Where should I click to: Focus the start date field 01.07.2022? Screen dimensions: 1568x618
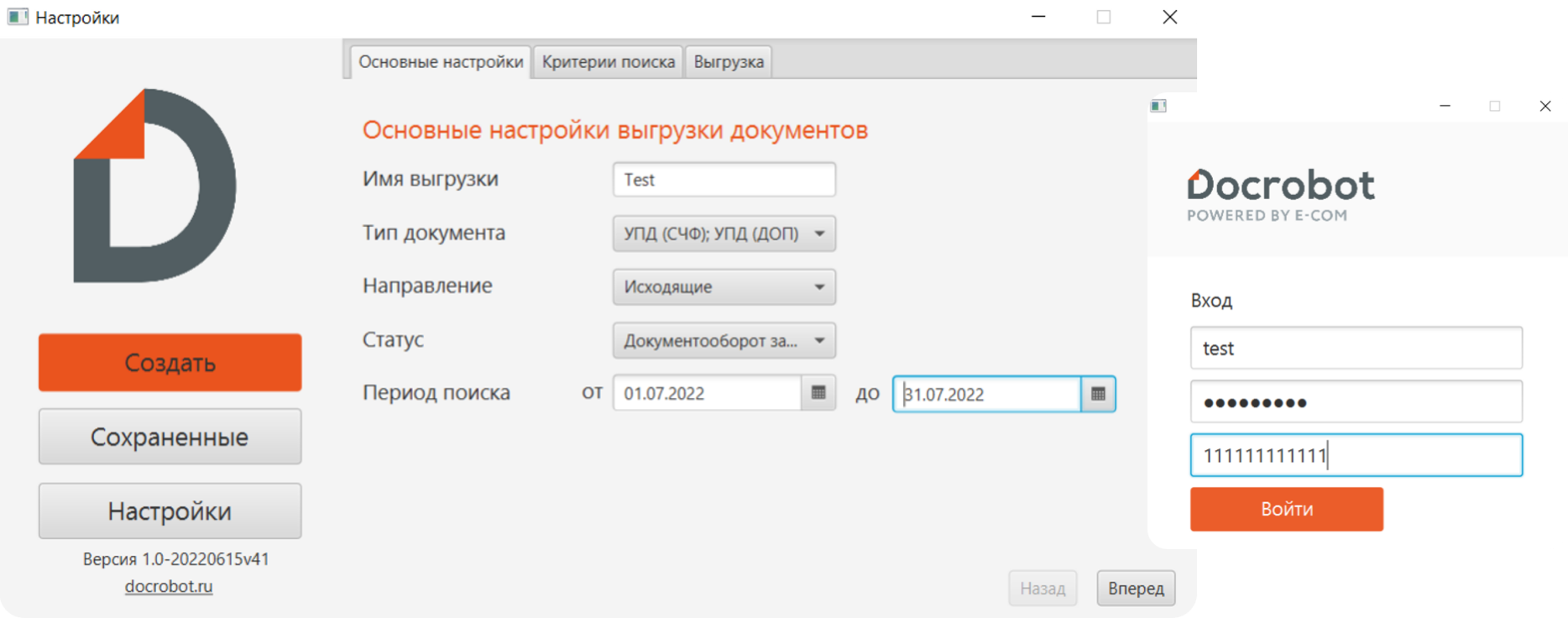(x=708, y=393)
